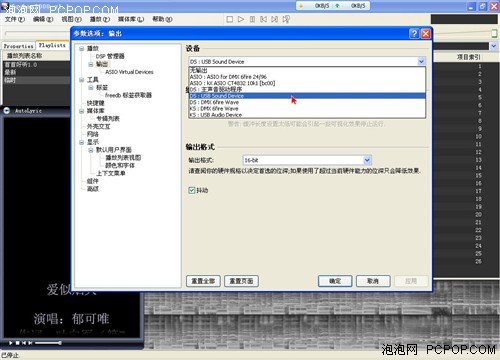Select 快捷键 in the tree
This screenshot has width=500, height=360.
point(95,103)
